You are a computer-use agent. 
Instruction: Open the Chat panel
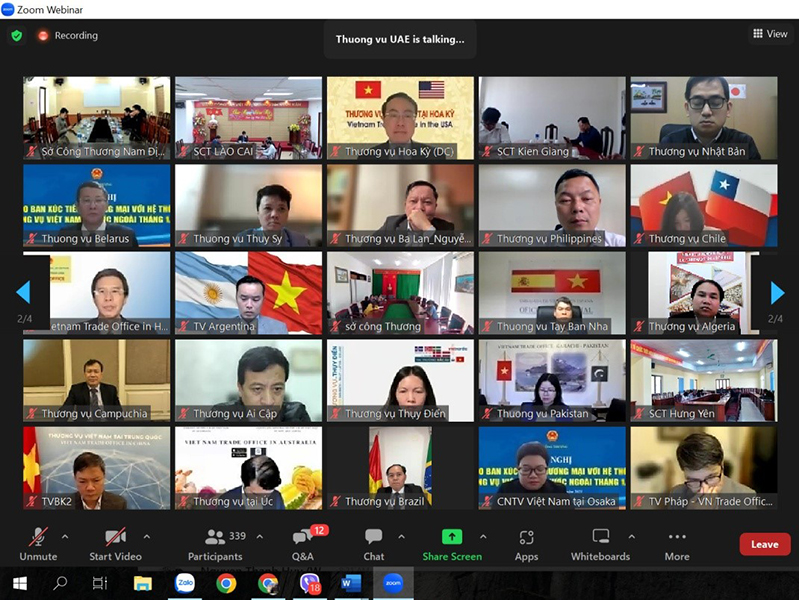373,543
